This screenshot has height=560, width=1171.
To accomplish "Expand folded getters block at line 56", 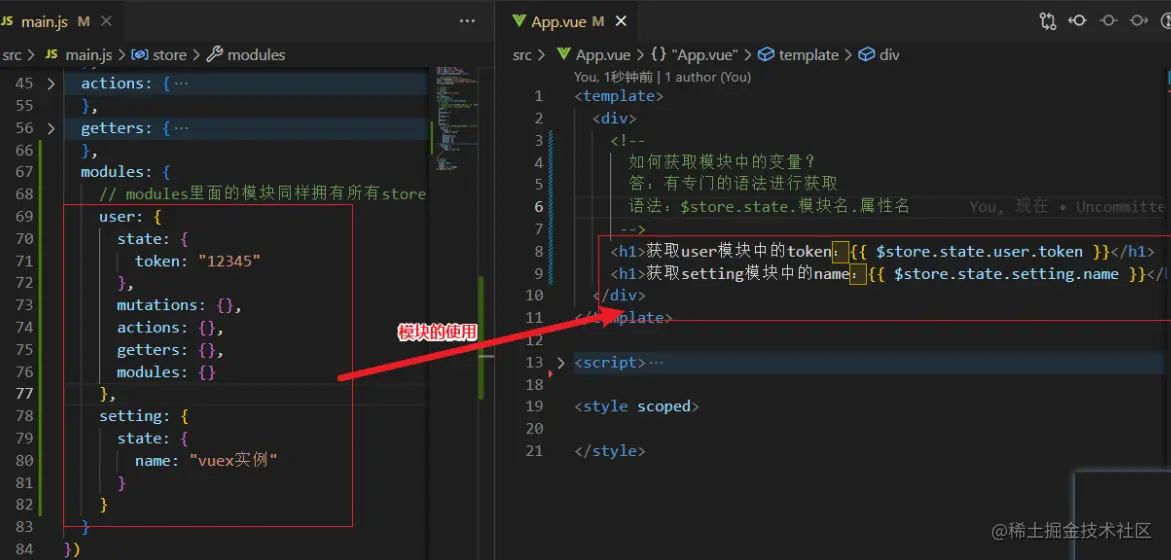I will [x=50, y=128].
